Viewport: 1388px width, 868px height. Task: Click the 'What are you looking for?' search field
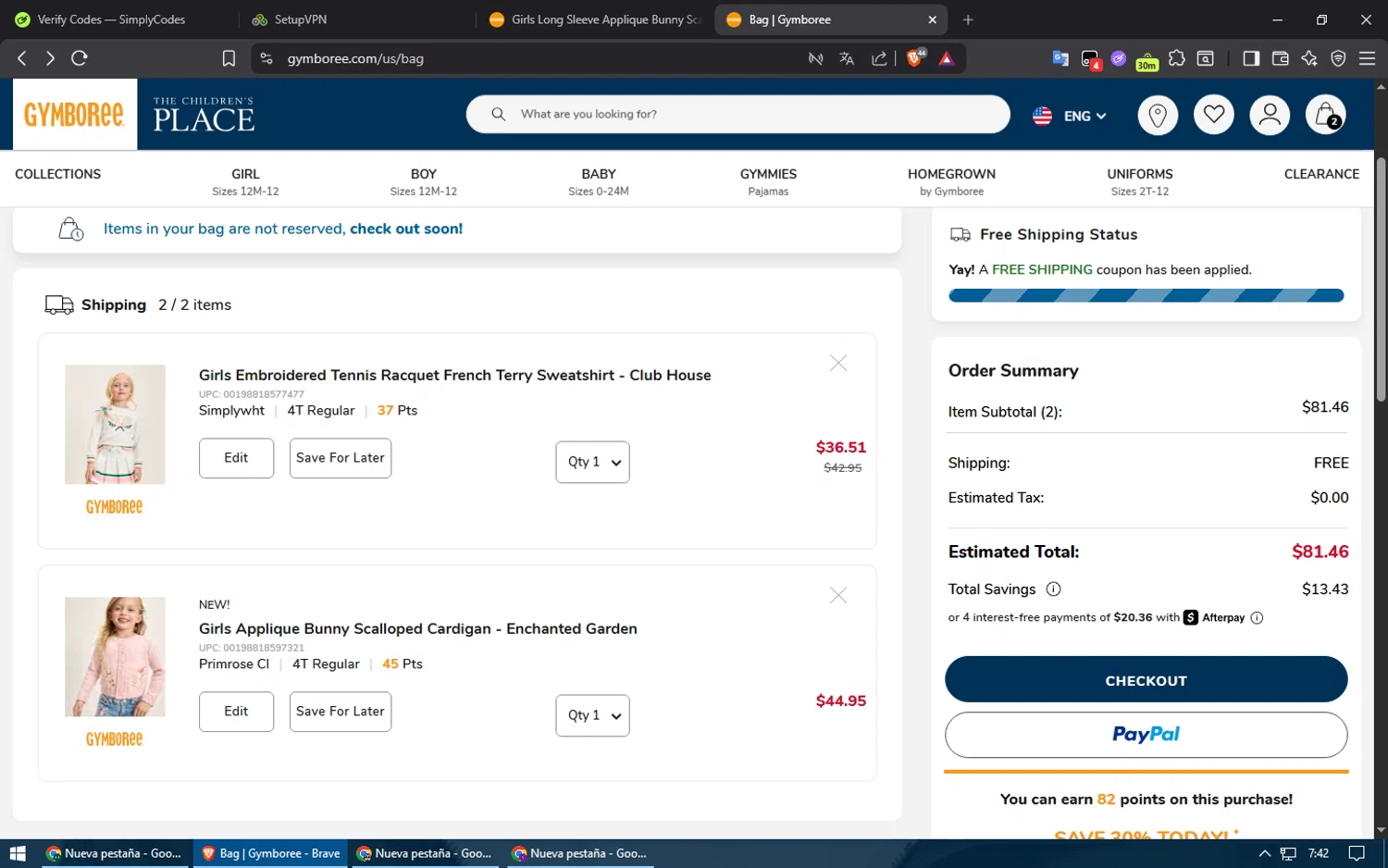coord(737,114)
